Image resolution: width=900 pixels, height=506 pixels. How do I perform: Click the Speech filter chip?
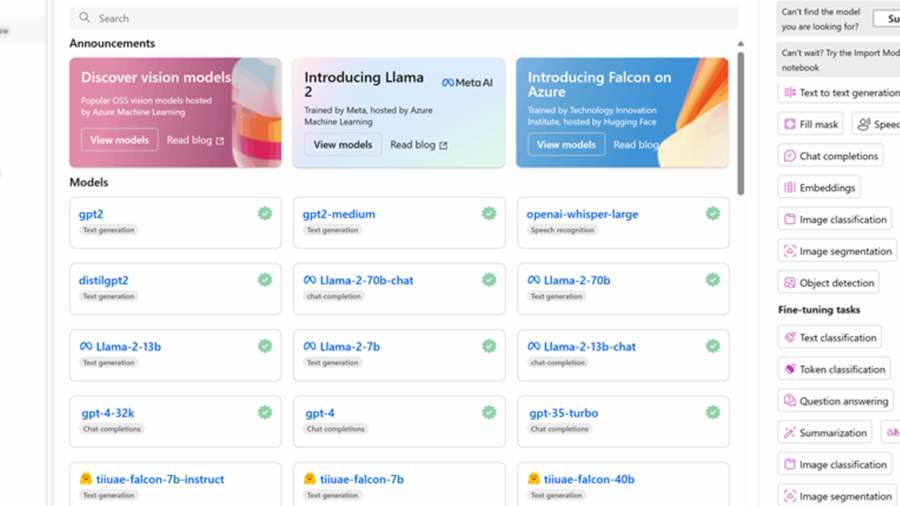tap(876, 124)
